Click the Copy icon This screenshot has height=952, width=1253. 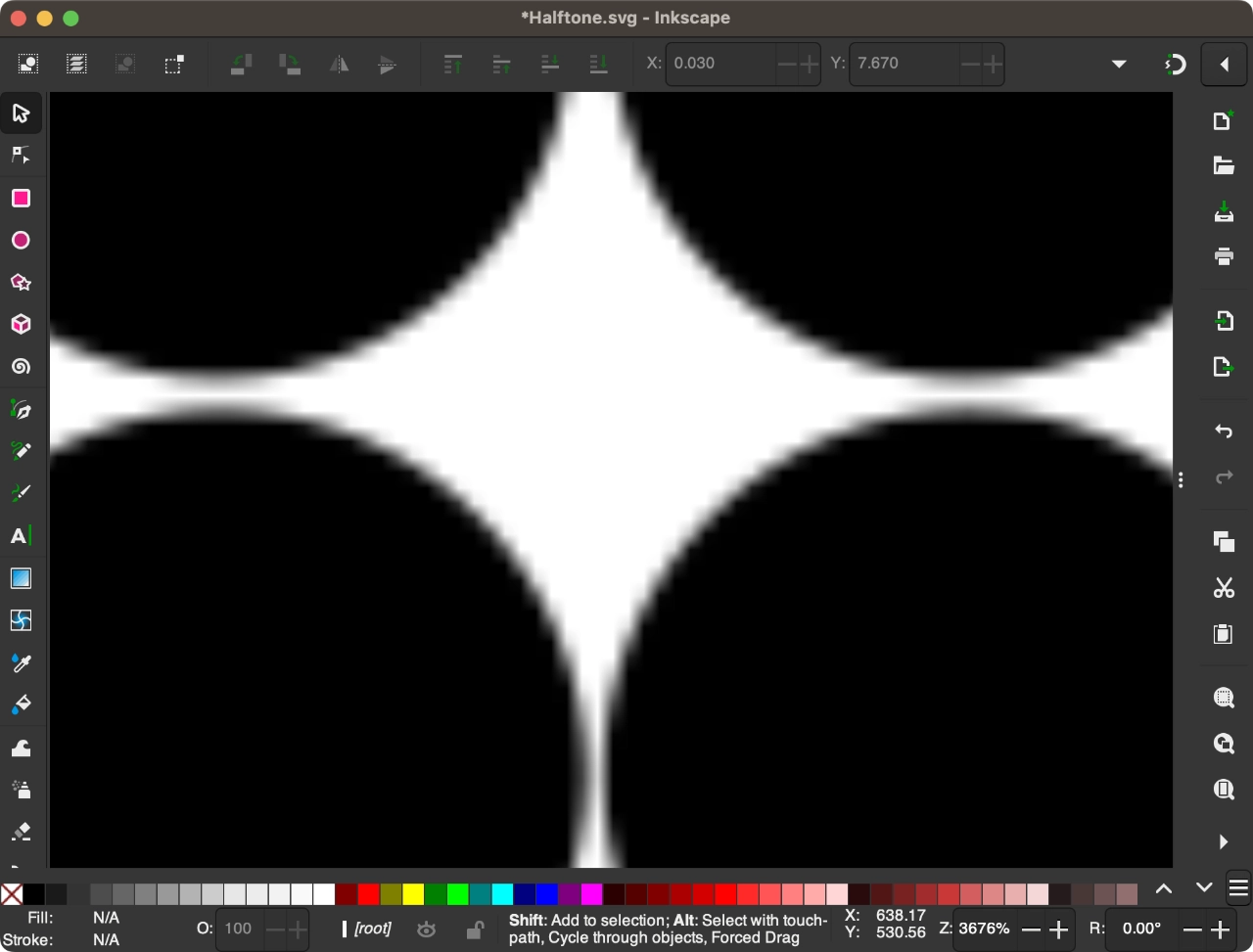1224,541
